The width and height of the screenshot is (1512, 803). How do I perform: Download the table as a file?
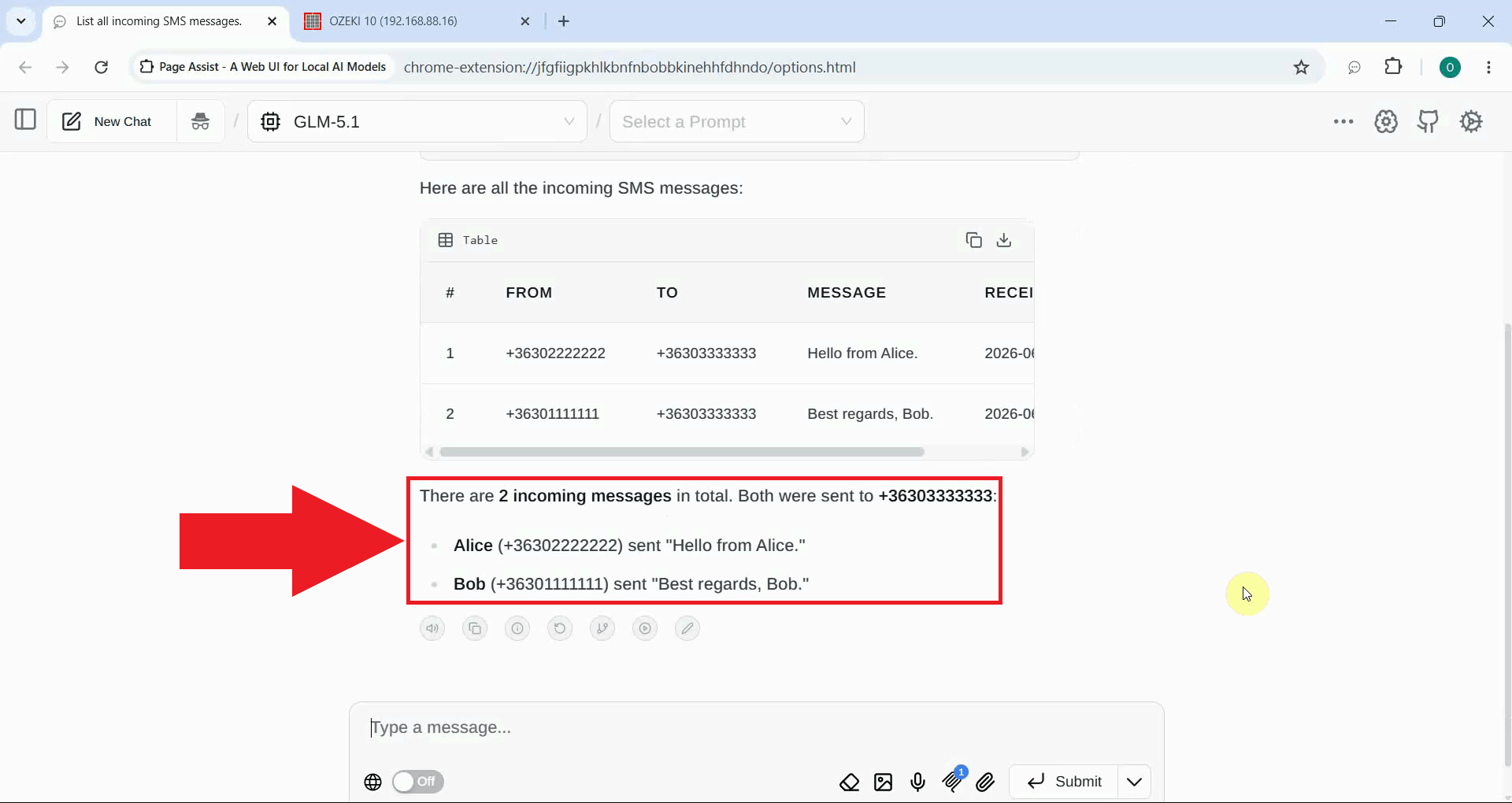click(1004, 240)
